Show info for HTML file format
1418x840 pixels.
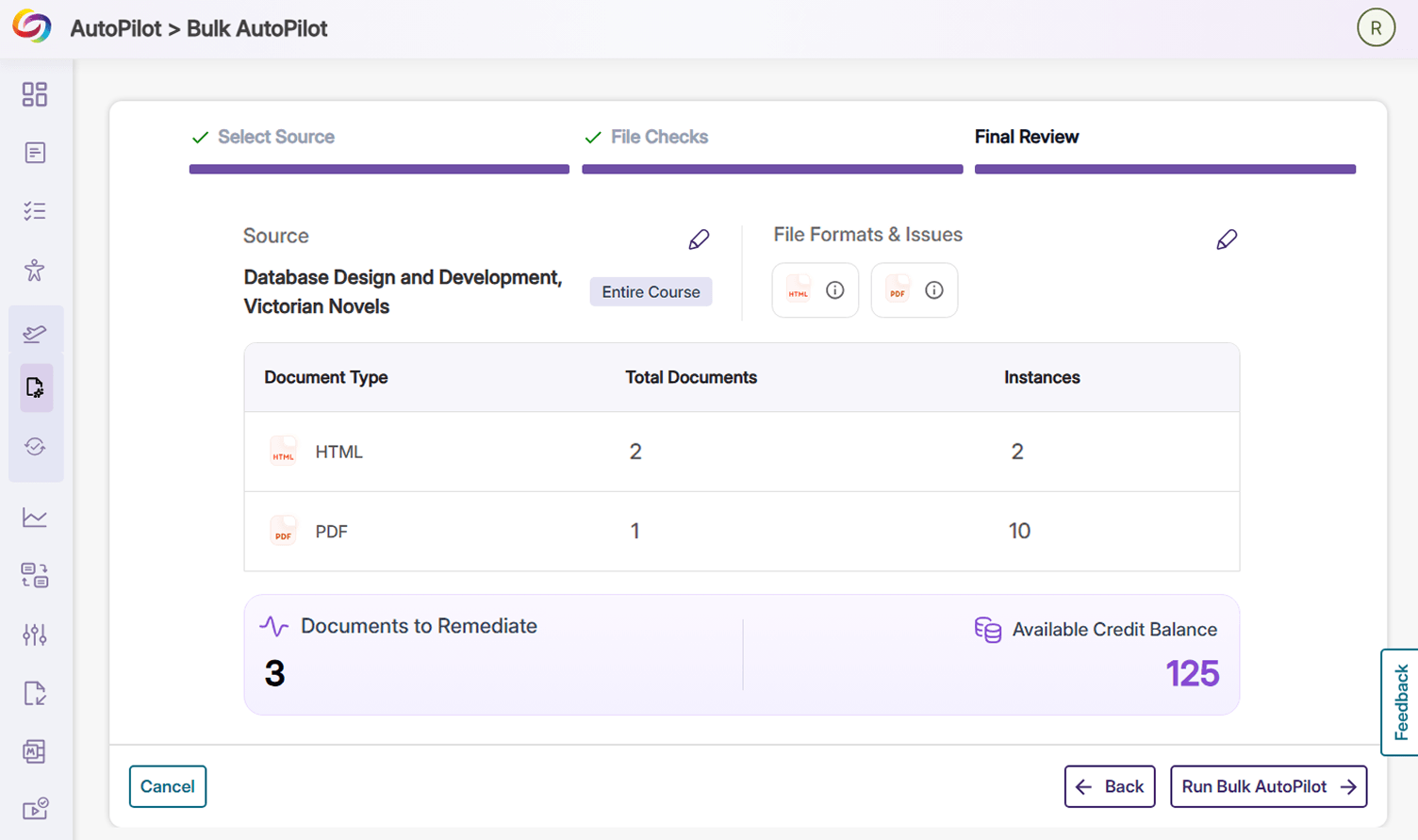835,290
